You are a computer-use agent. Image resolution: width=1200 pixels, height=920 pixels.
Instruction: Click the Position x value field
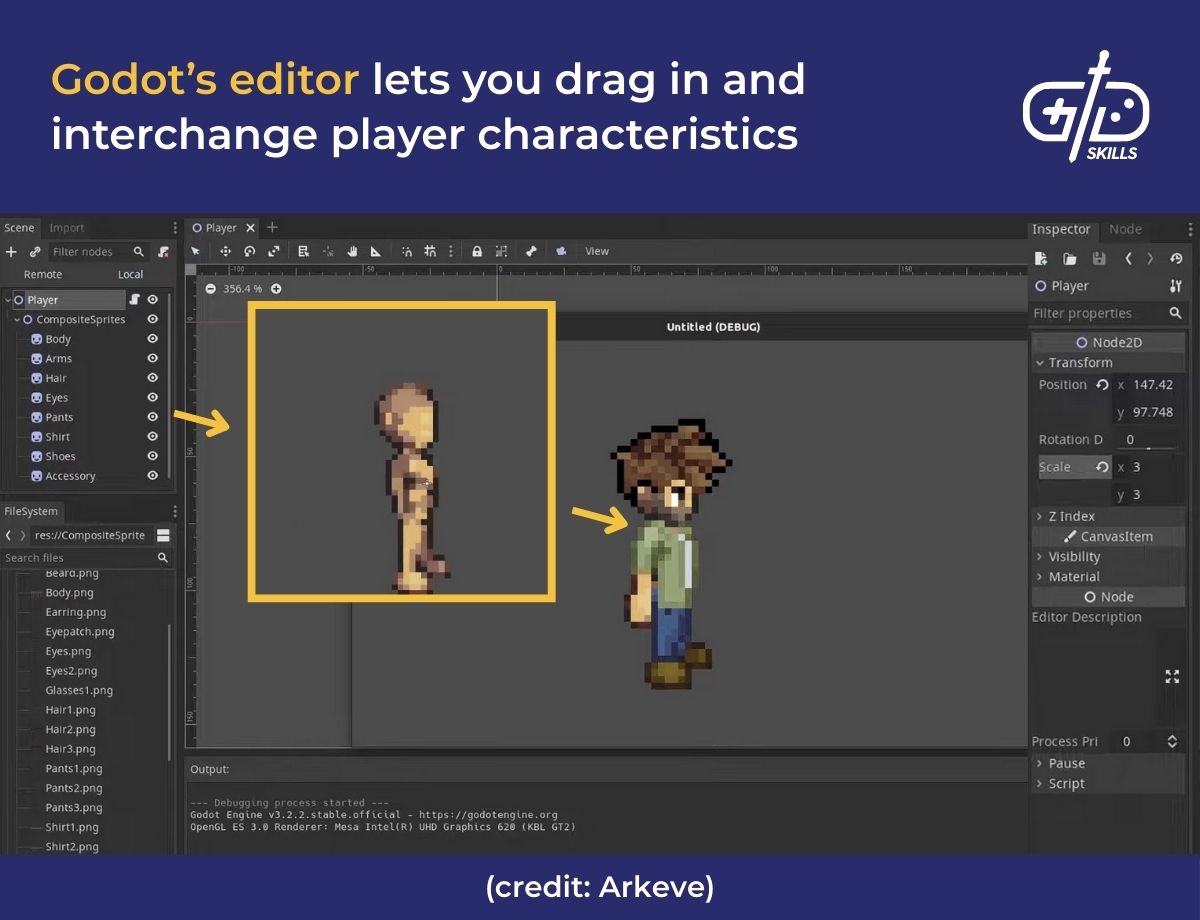(x=1150, y=385)
